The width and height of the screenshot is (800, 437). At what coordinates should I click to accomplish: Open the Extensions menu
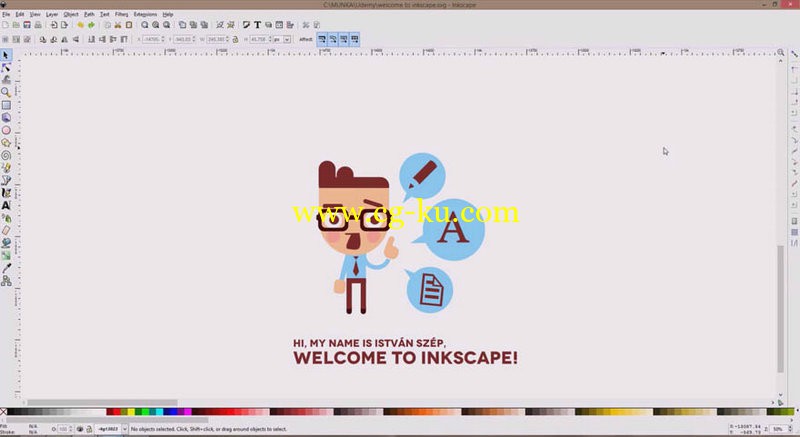[145, 14]
